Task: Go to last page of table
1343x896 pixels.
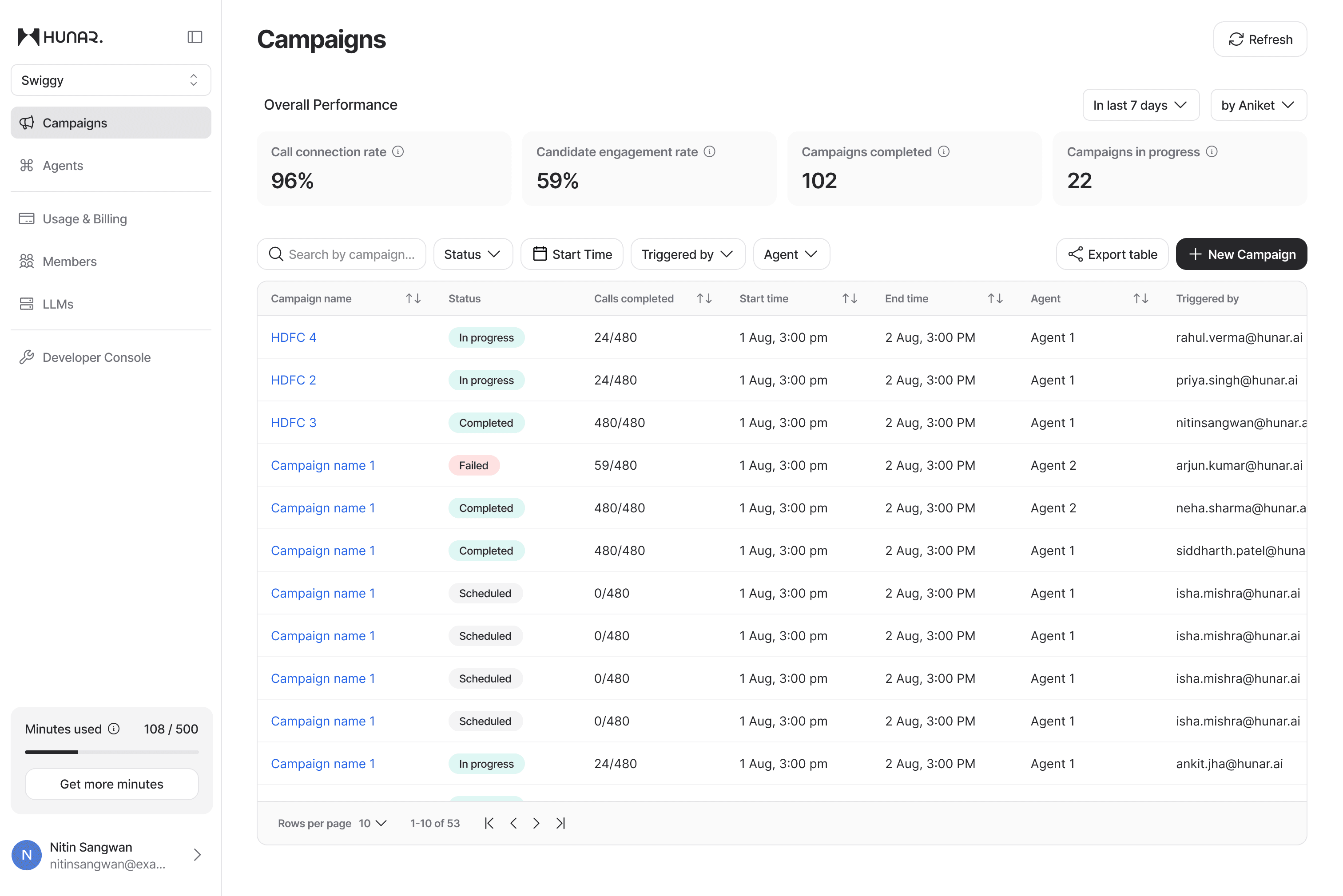Action: (560, 823)
